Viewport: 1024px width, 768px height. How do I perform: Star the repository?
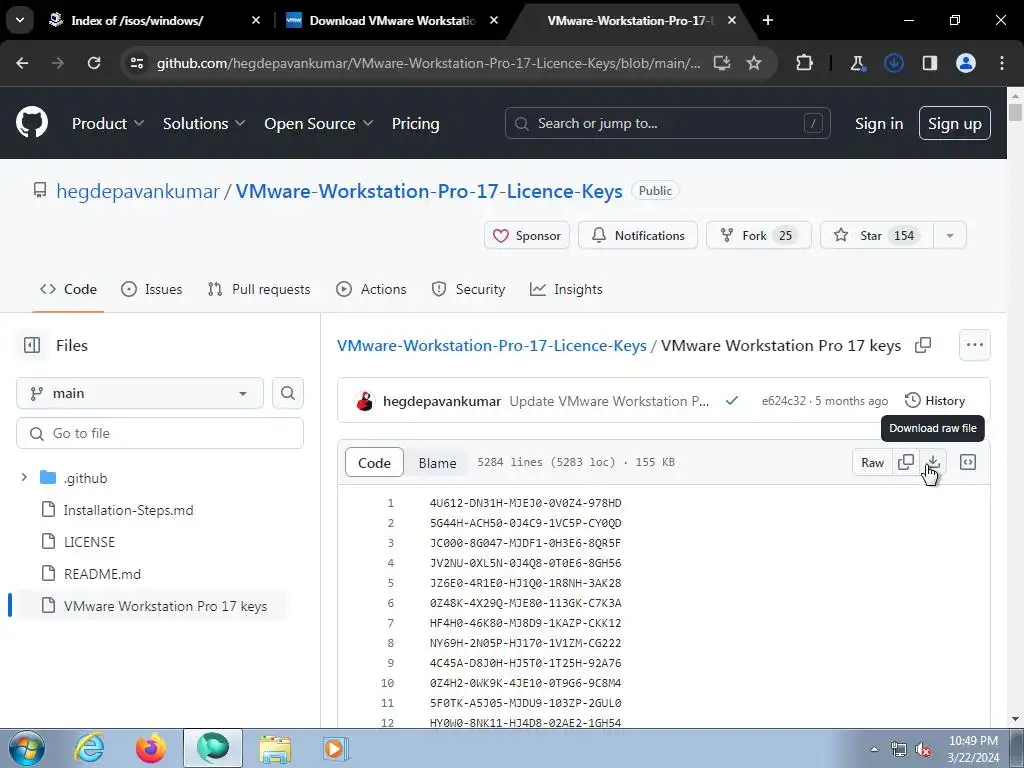pos(877,236)
